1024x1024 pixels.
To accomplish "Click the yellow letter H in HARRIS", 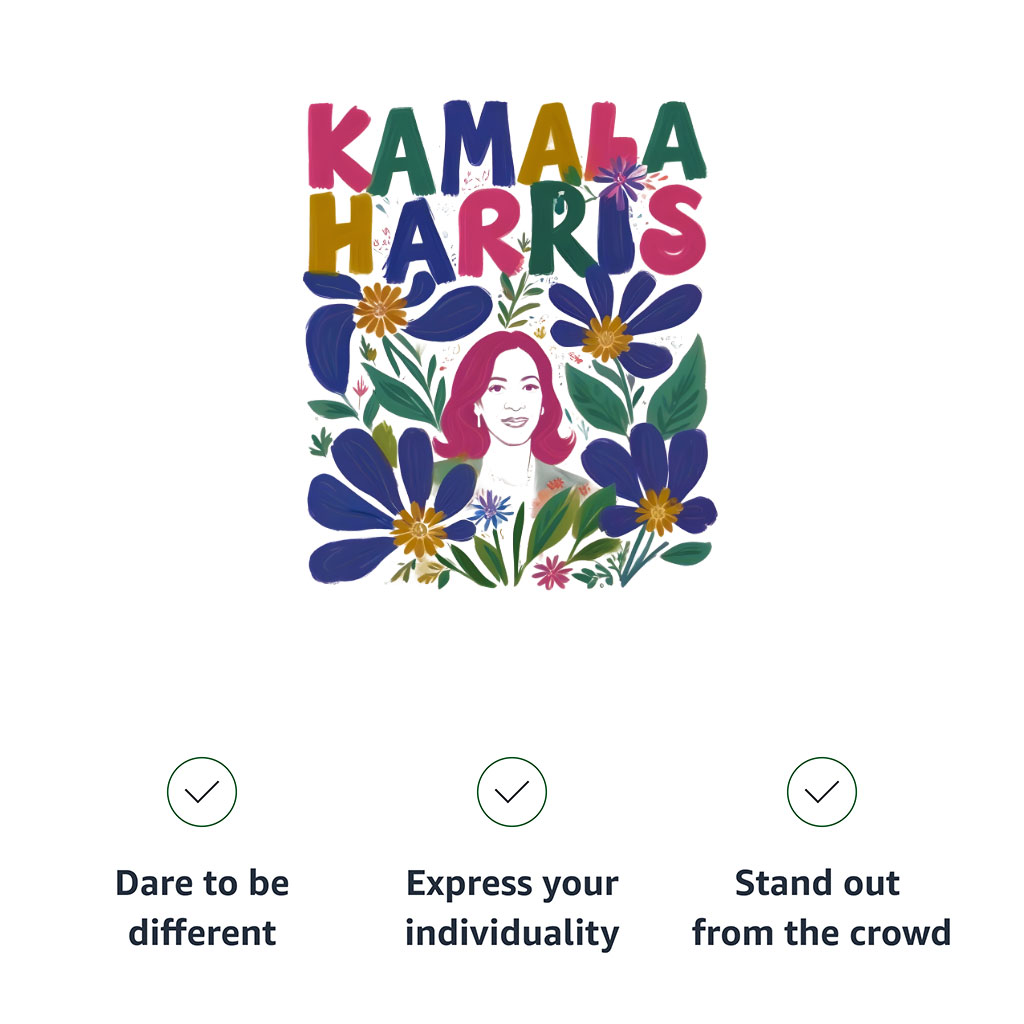I will 341,233.
